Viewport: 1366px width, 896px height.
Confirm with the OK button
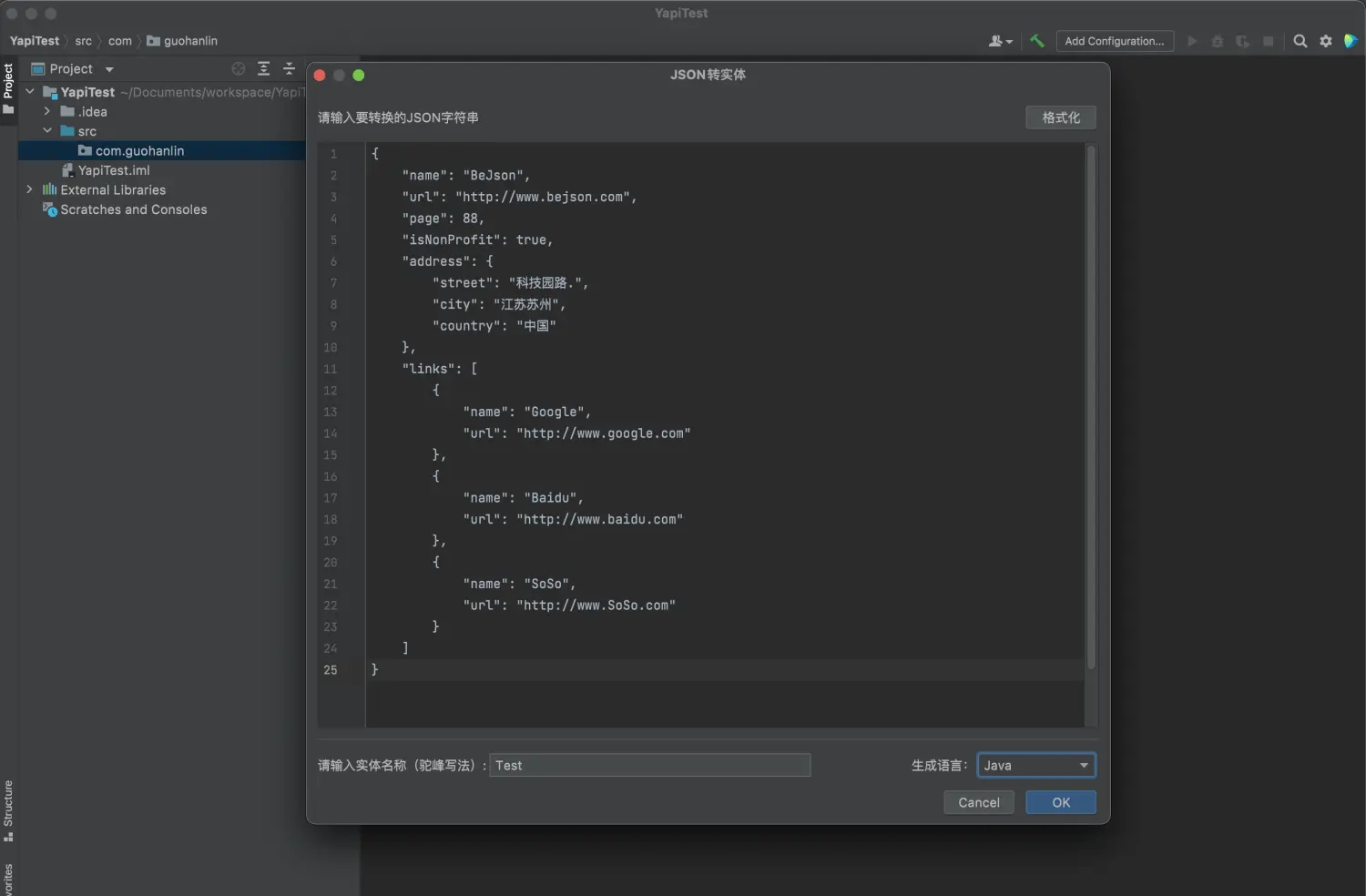coord(1060,802)
